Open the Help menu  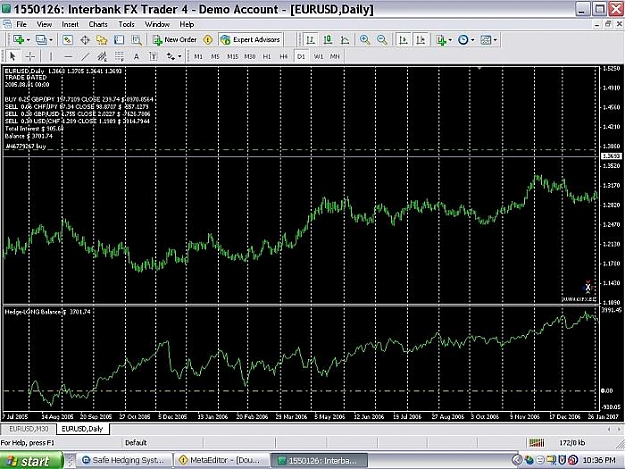coord(187,24)
